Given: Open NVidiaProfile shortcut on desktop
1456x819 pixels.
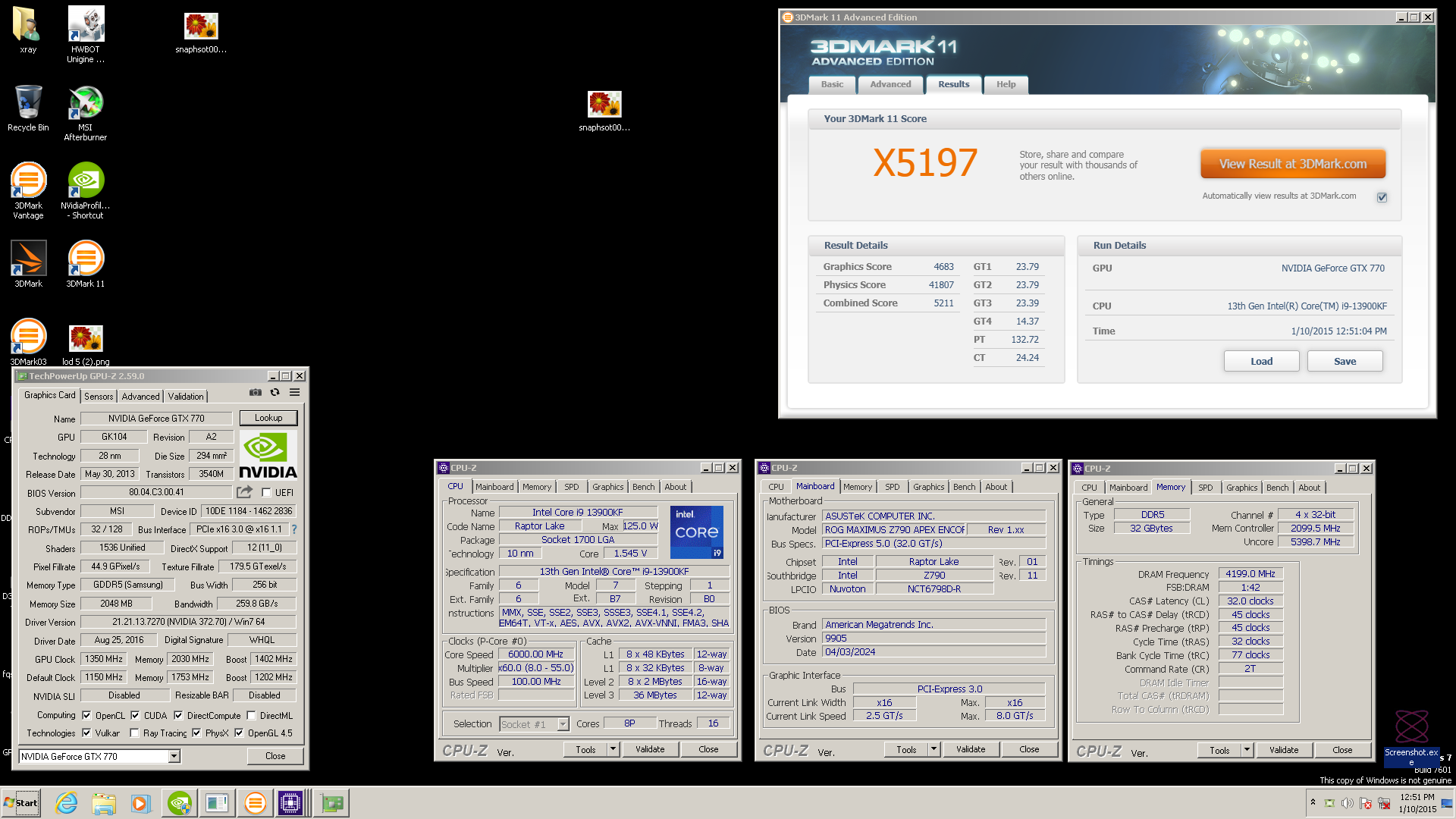Looking at the screenshot, I should tap(86, 191).
